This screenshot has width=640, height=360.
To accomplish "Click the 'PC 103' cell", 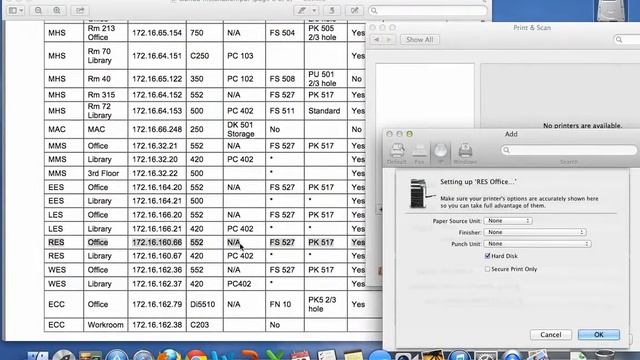I will pyautogui.click(x=244, y=56).
